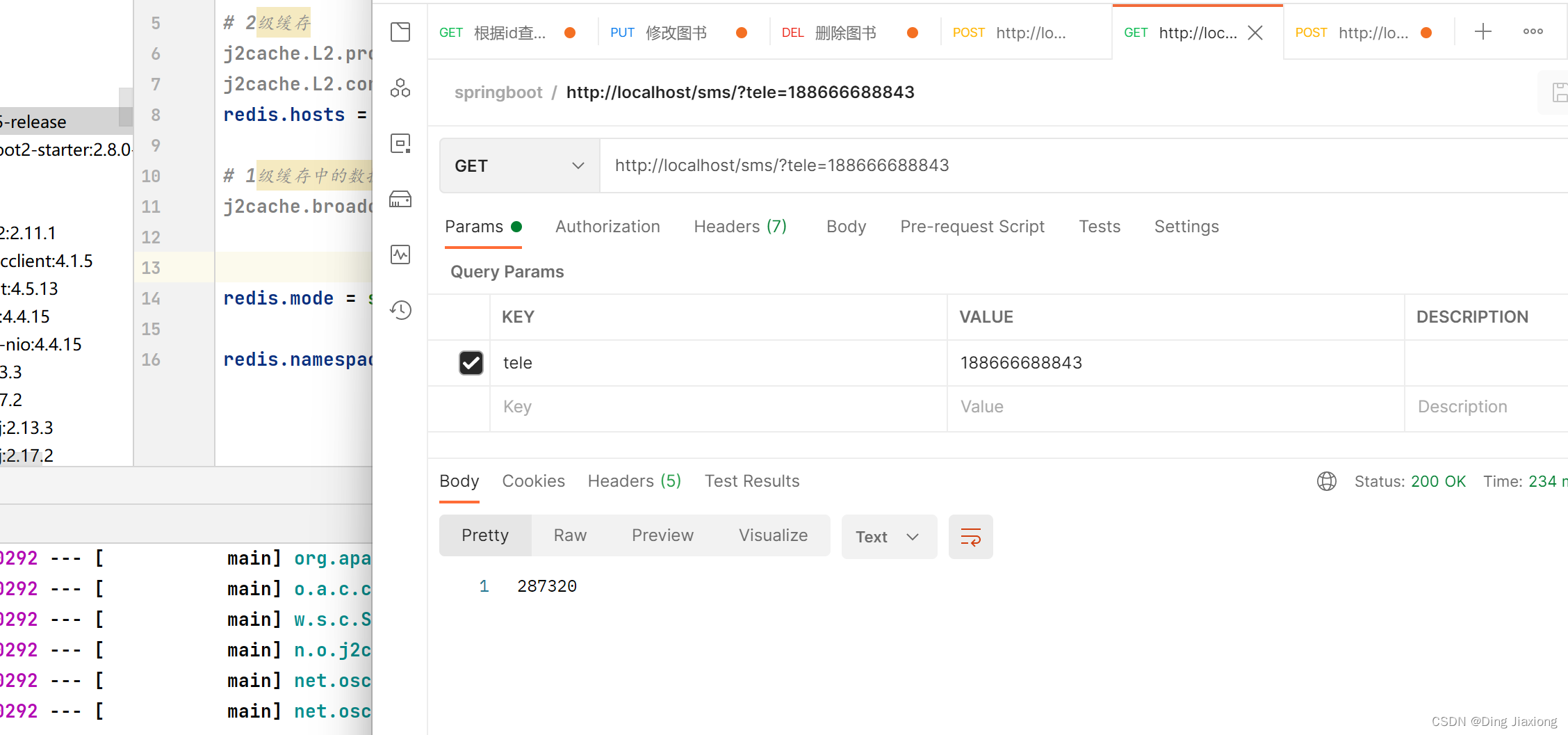Click the network globe icon near Status

[1326, 481]
